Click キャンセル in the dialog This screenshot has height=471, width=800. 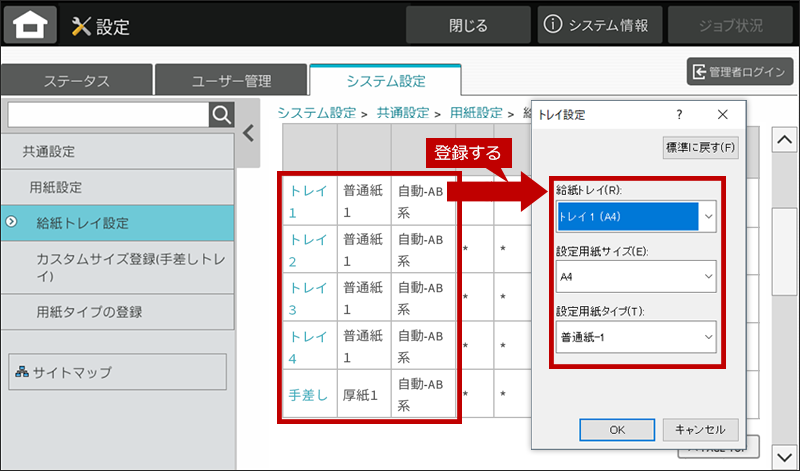click(x=700, y=429)
